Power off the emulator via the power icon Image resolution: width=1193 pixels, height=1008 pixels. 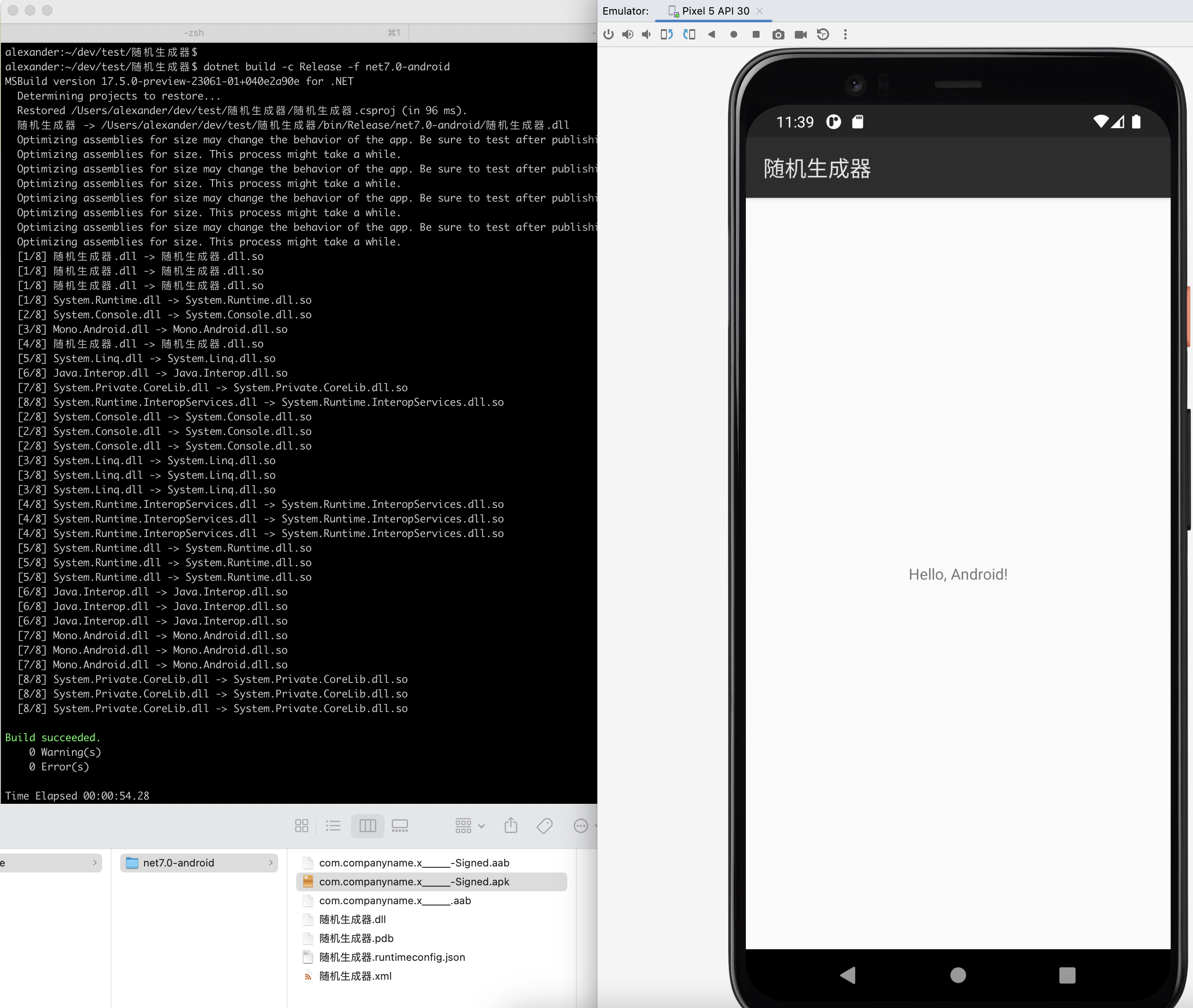tap(609, 34)
